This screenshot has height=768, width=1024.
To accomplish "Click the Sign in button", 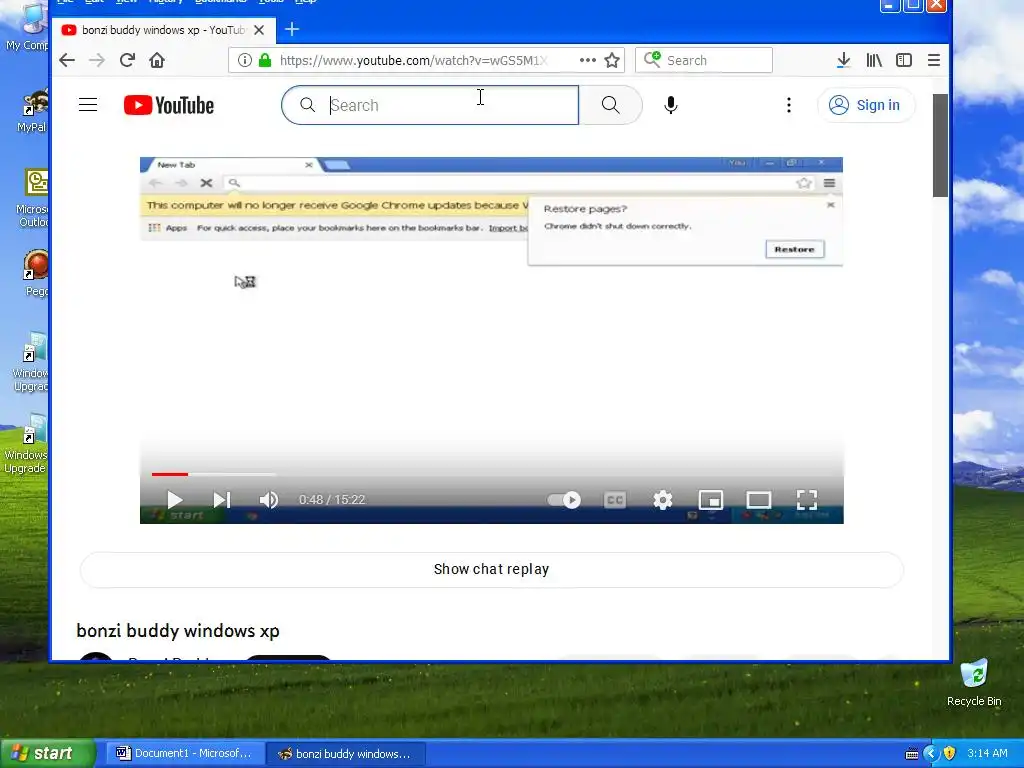I will coord(865,105).
